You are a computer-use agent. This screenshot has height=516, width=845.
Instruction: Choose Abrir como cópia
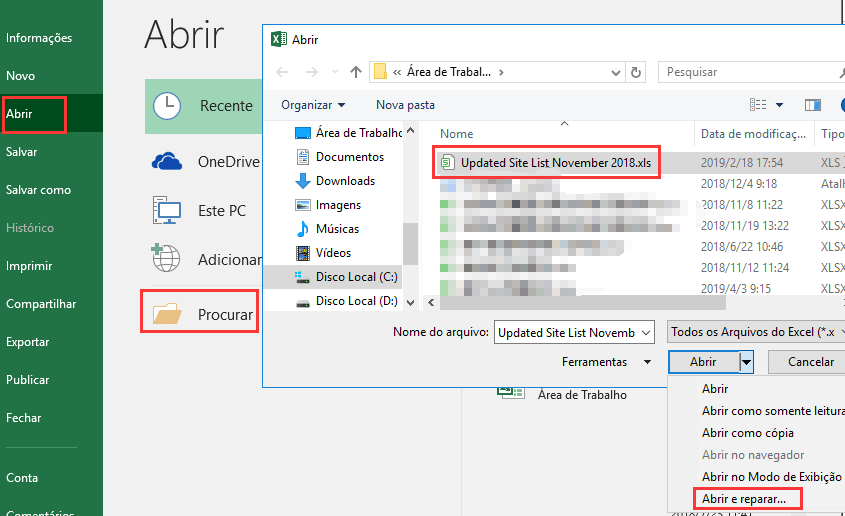(747, 433)
